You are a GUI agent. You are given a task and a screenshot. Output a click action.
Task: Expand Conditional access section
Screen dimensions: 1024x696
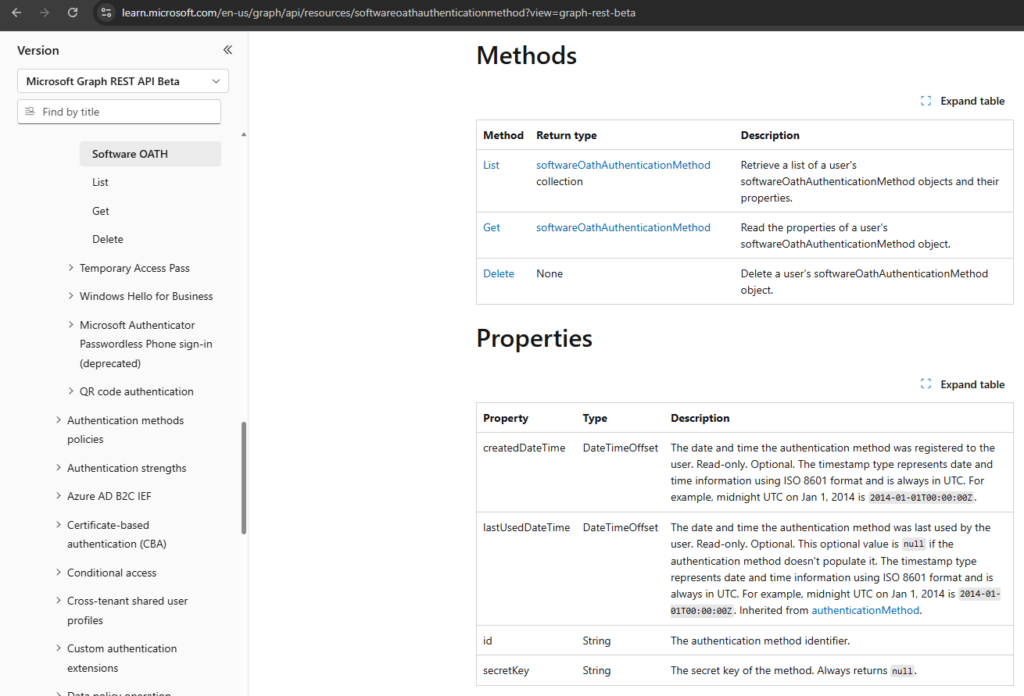tap(58, 572)
